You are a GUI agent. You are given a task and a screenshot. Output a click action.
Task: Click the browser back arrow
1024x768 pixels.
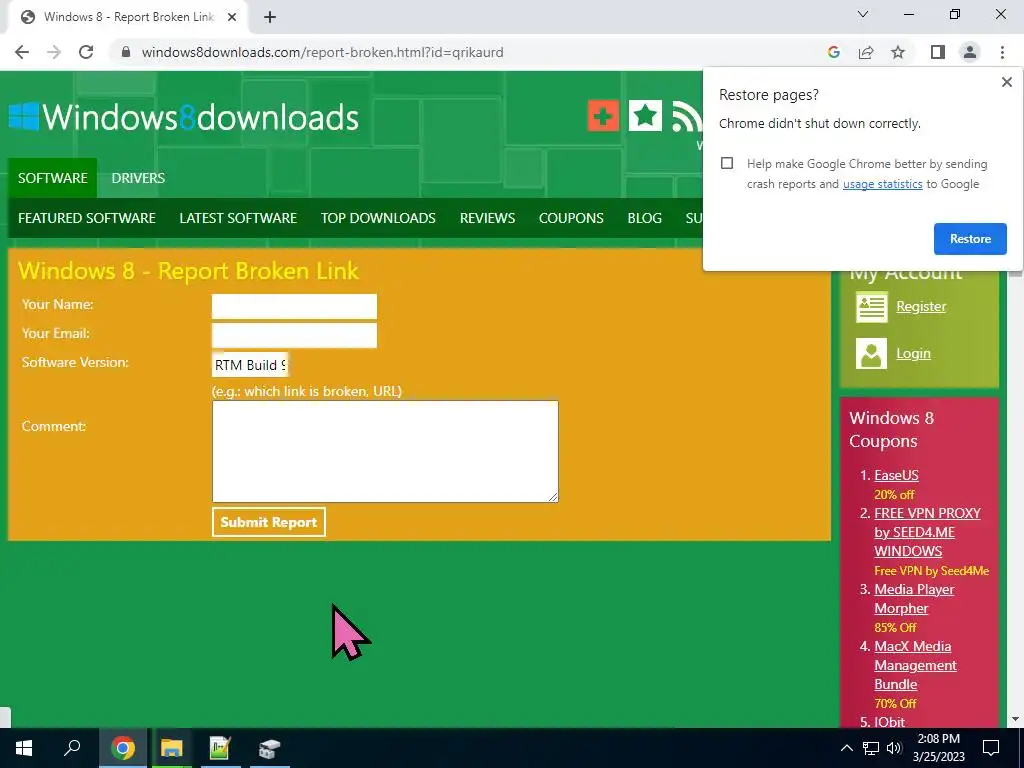click(22, 52)
